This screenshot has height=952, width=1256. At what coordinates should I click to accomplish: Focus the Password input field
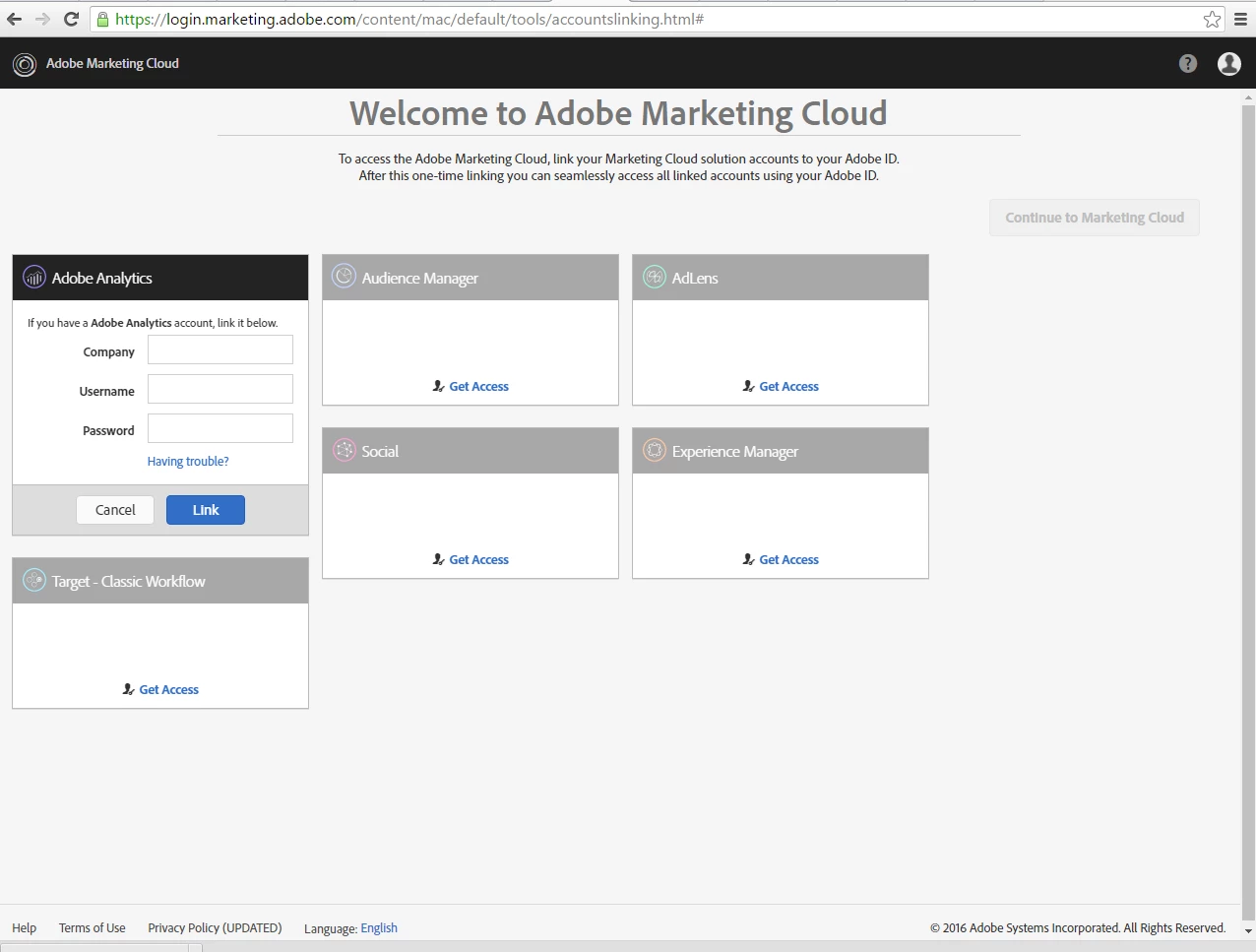point(220,428)
